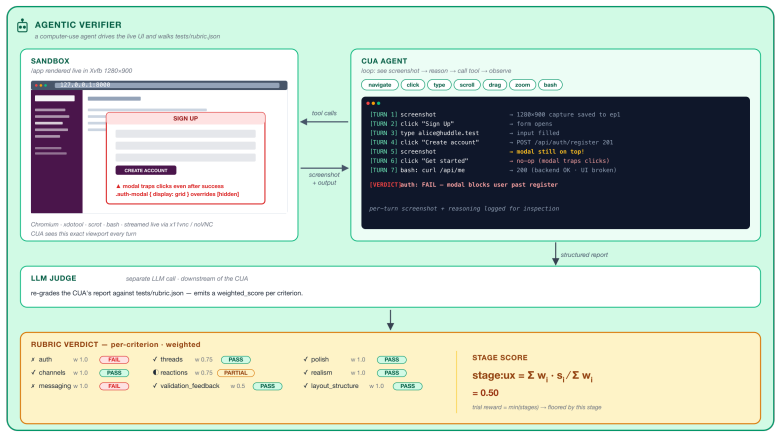This screenshot has width=781, height=437.
Task: Click the PASS badge next to channels
Action: pyautogui.click(x=114, y=373)
